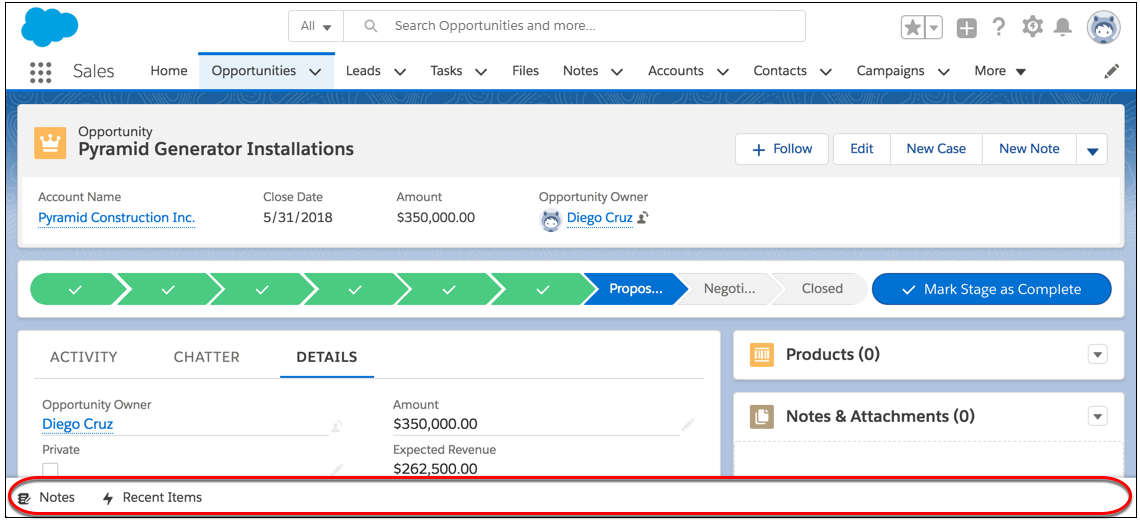Click the first completed path stage

73,289
